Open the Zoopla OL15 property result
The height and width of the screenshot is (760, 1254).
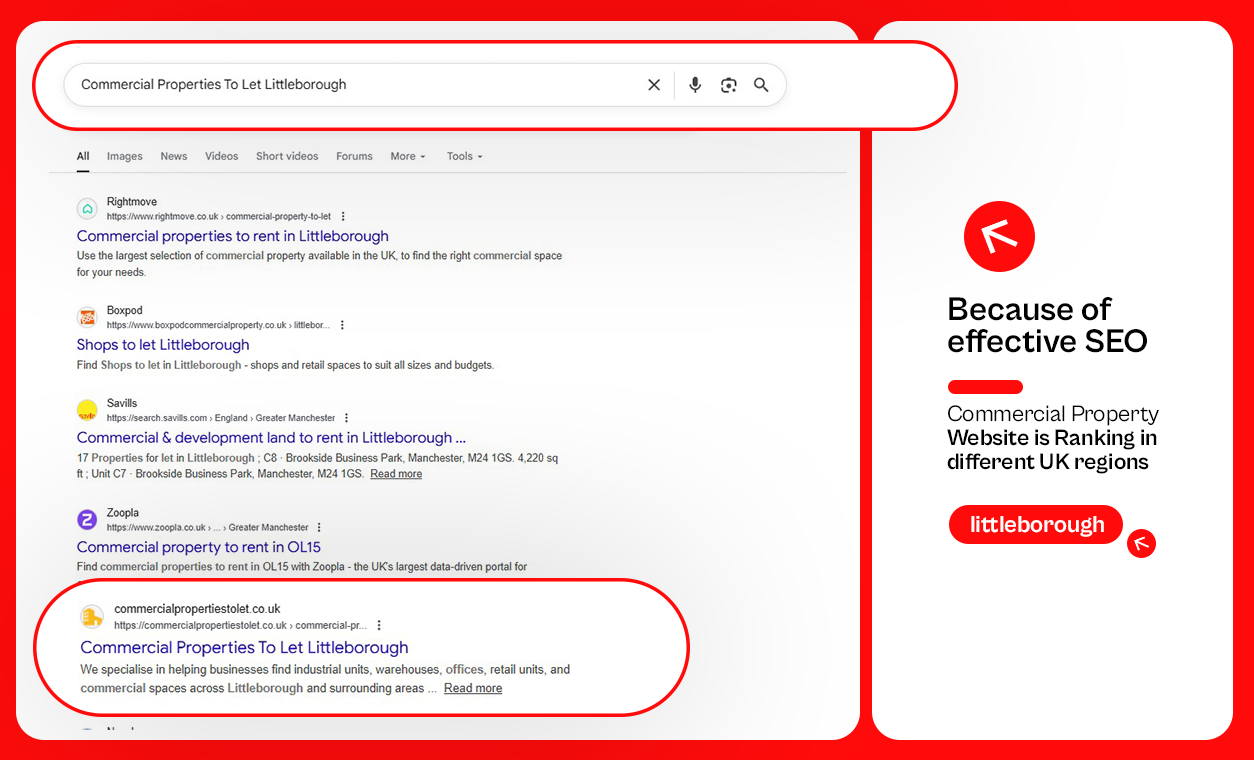pos(198,547)
